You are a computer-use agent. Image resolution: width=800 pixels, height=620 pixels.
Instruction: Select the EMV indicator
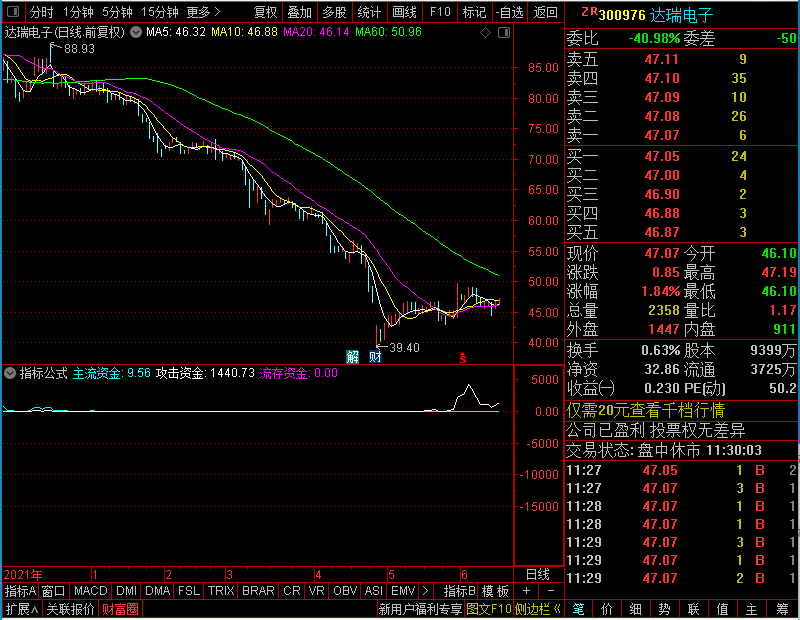coord(403,591)
